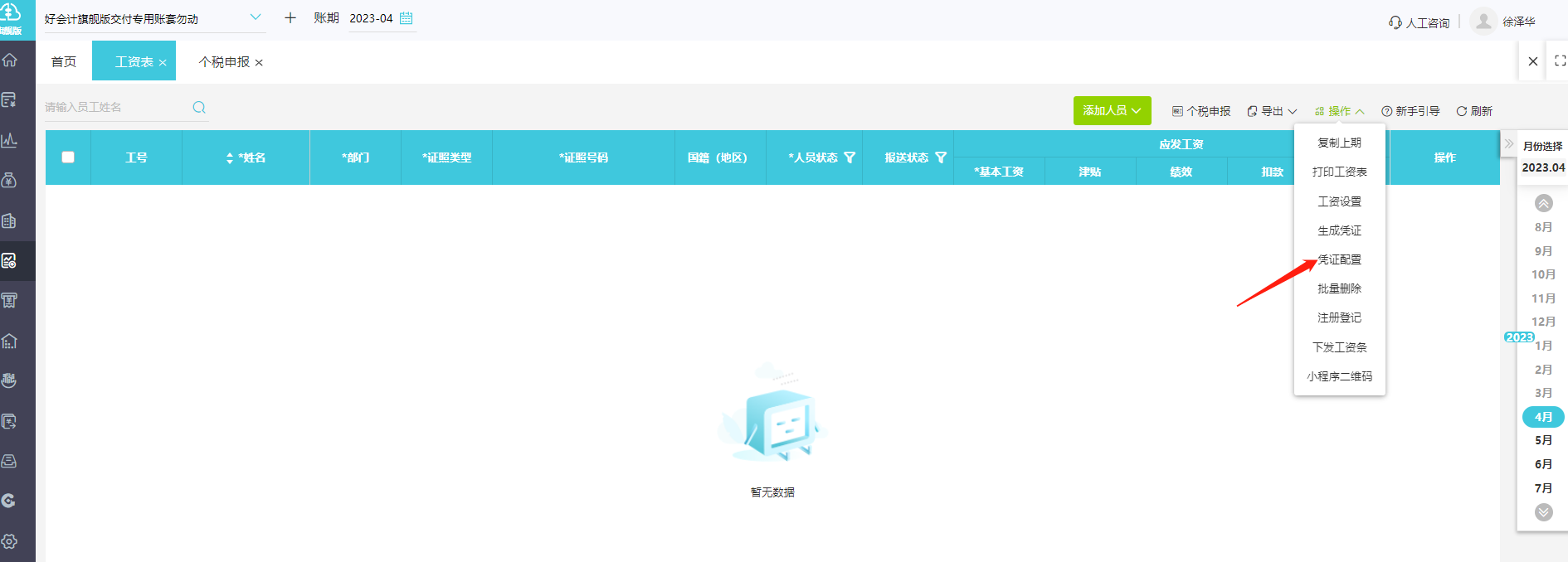
Task: Open the 报送状态 filter funnel
Action: (941, 157)
